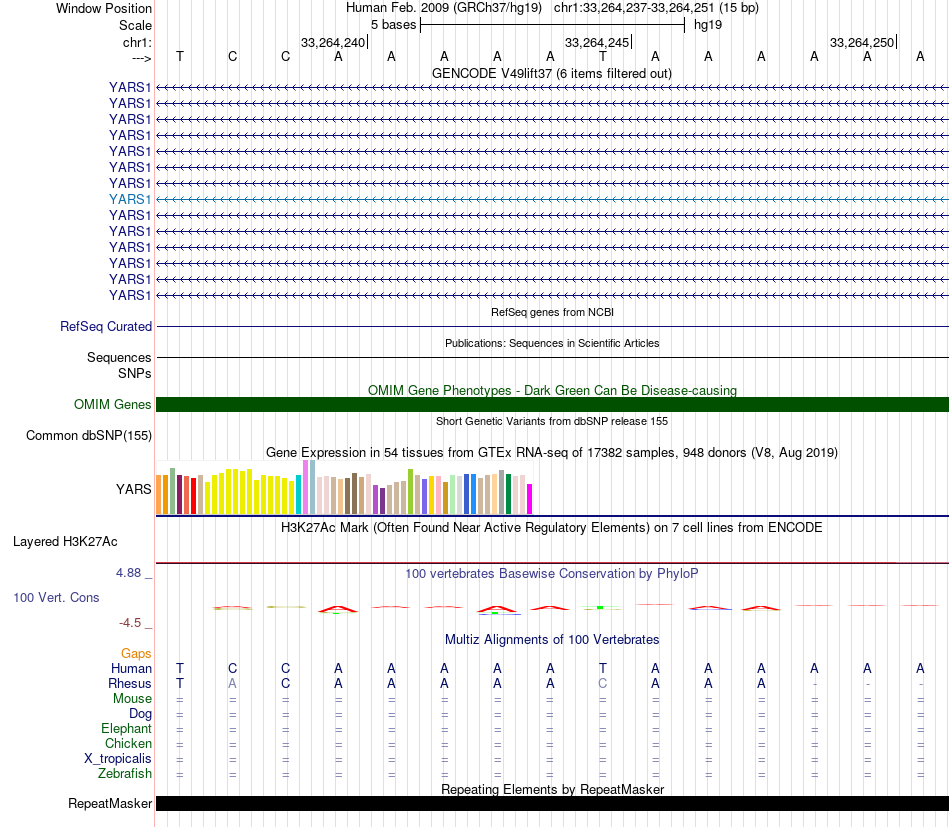
Task: Open 100 vertebrates Basewise Conservation by PhyloP title
Action: point(551,573)
